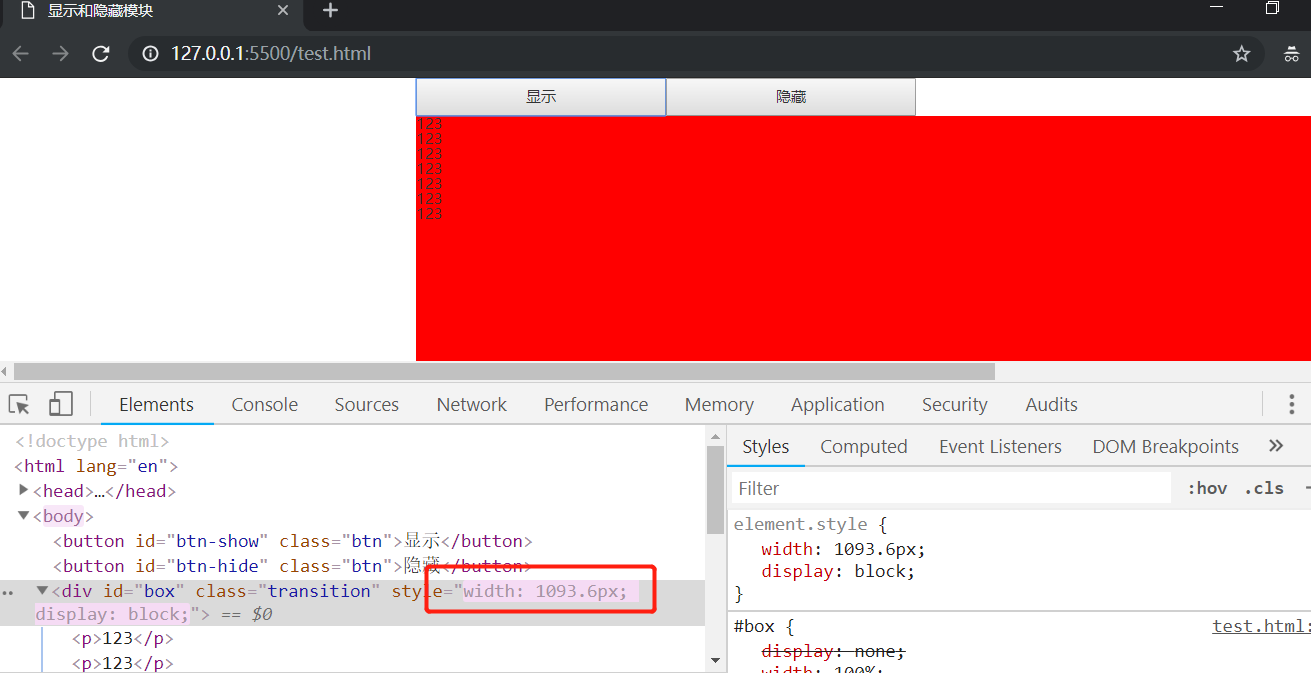1311x673 pixels.
Task: Expand the head node
Action: coord(24,490)
